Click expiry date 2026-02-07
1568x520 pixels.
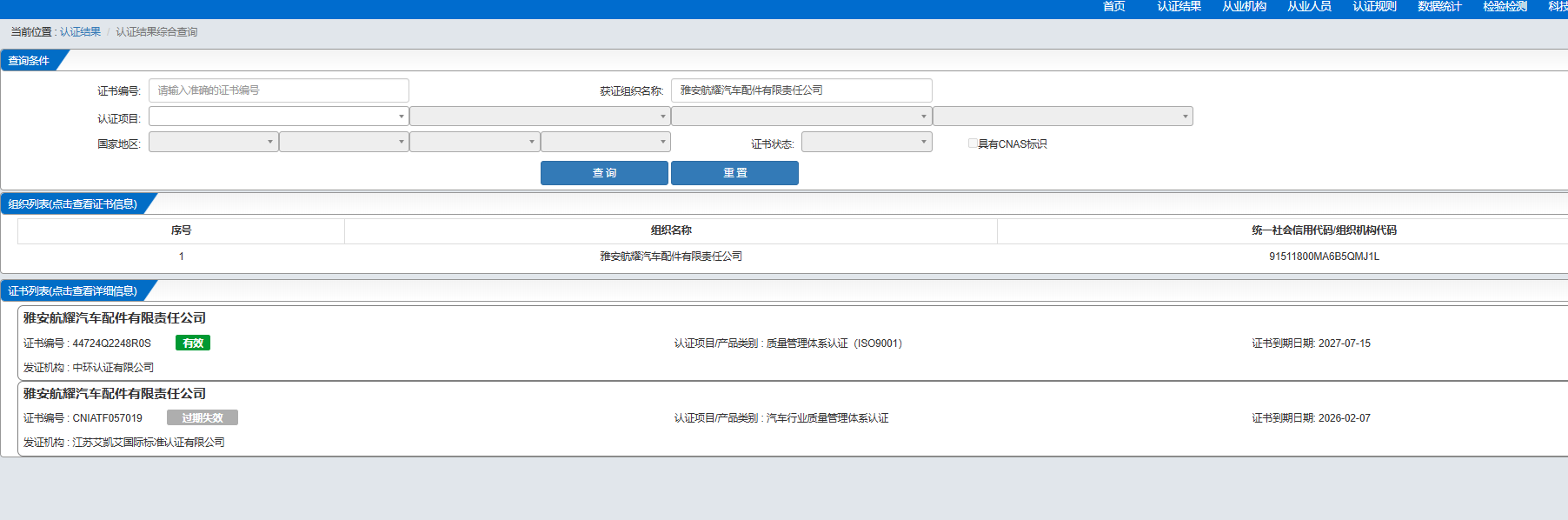(1345, 418)
